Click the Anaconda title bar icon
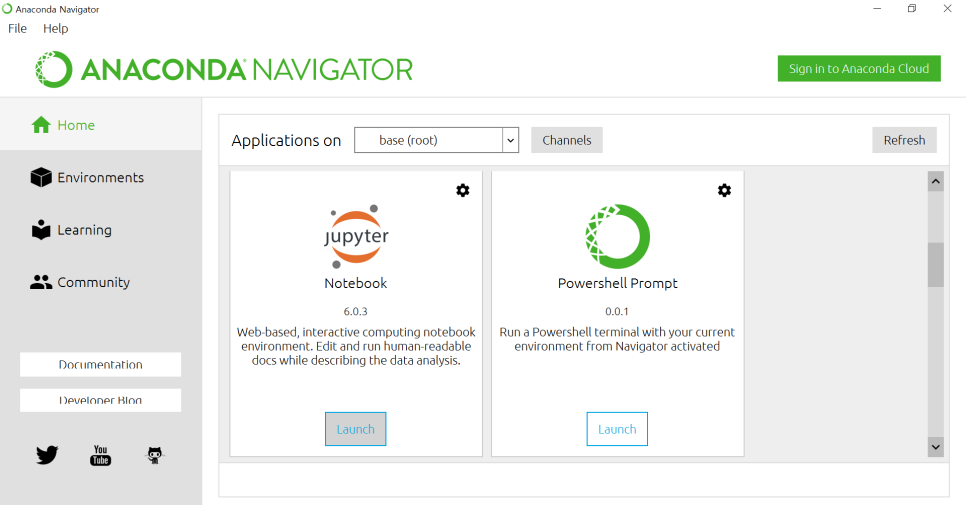The height and width of the screenshot is (505, 966). (x=7, y=9)
